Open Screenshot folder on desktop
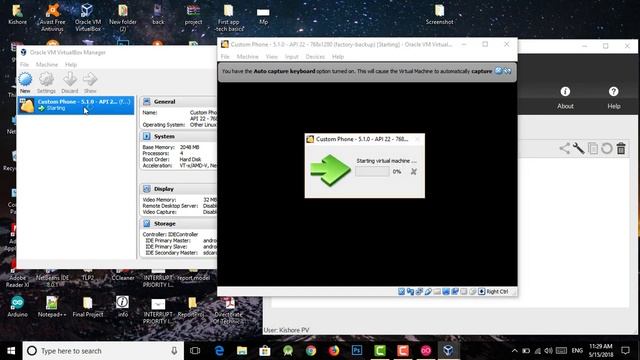 [439, 15]
